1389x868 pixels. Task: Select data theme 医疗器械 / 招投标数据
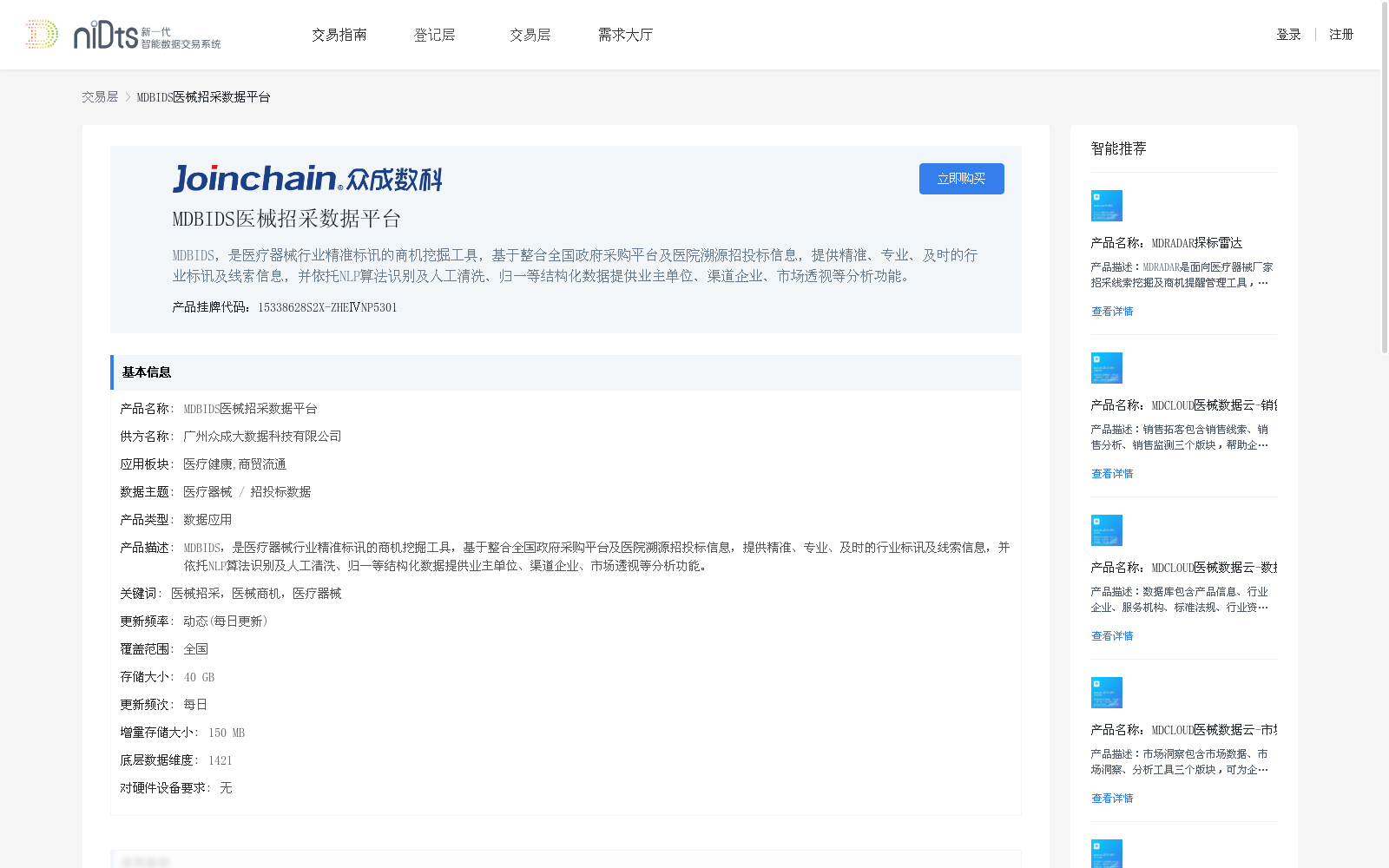247,492
